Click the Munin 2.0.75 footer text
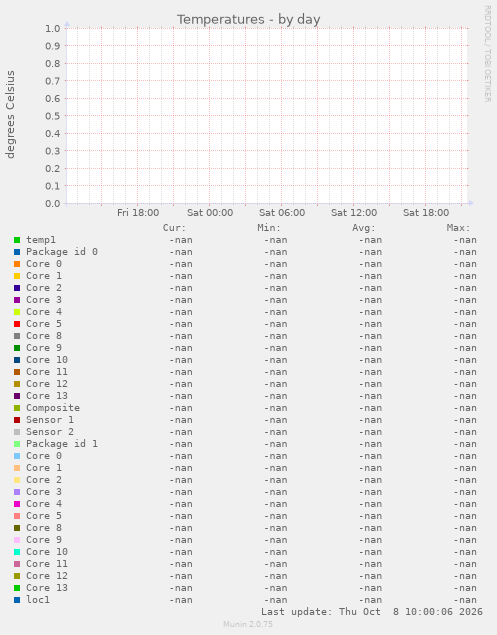This screenshot has width=497, height=635. [x=248, y=624]
